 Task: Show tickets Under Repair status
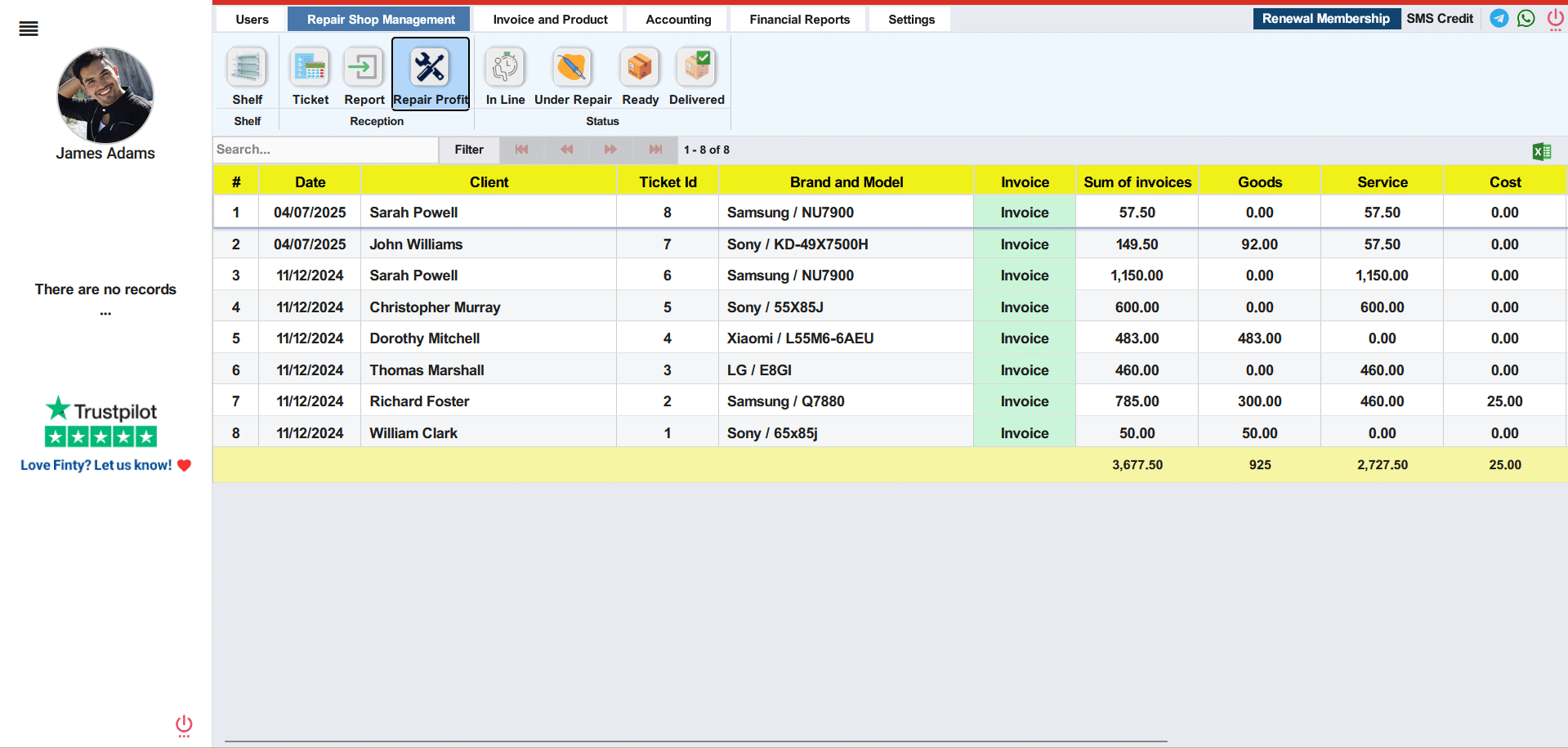pyautogui.click(x=573, y=76)
